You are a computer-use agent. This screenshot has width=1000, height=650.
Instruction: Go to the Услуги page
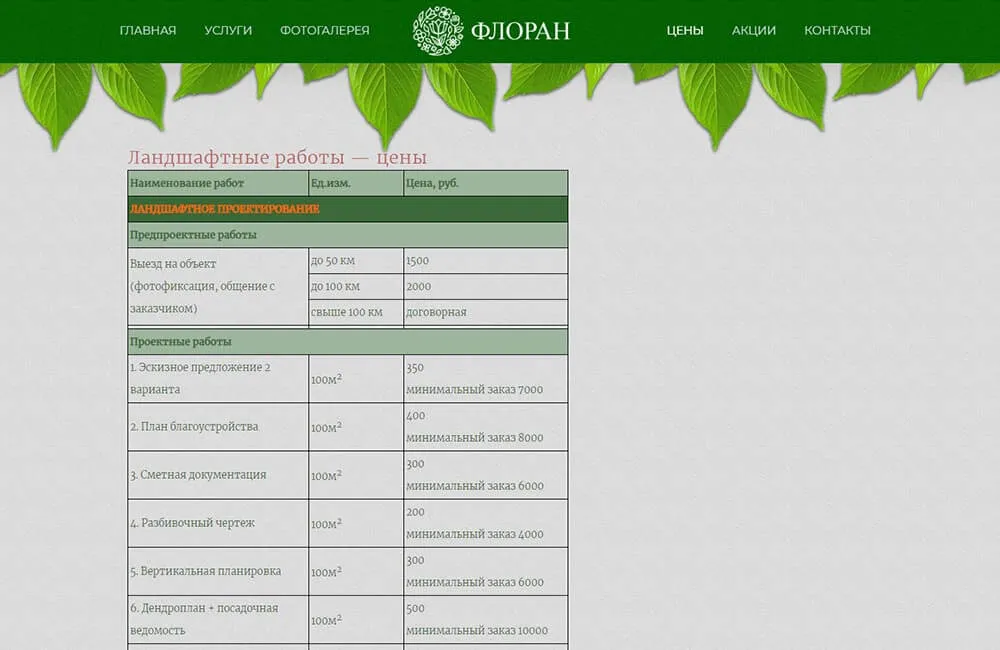tap(228, 30)
